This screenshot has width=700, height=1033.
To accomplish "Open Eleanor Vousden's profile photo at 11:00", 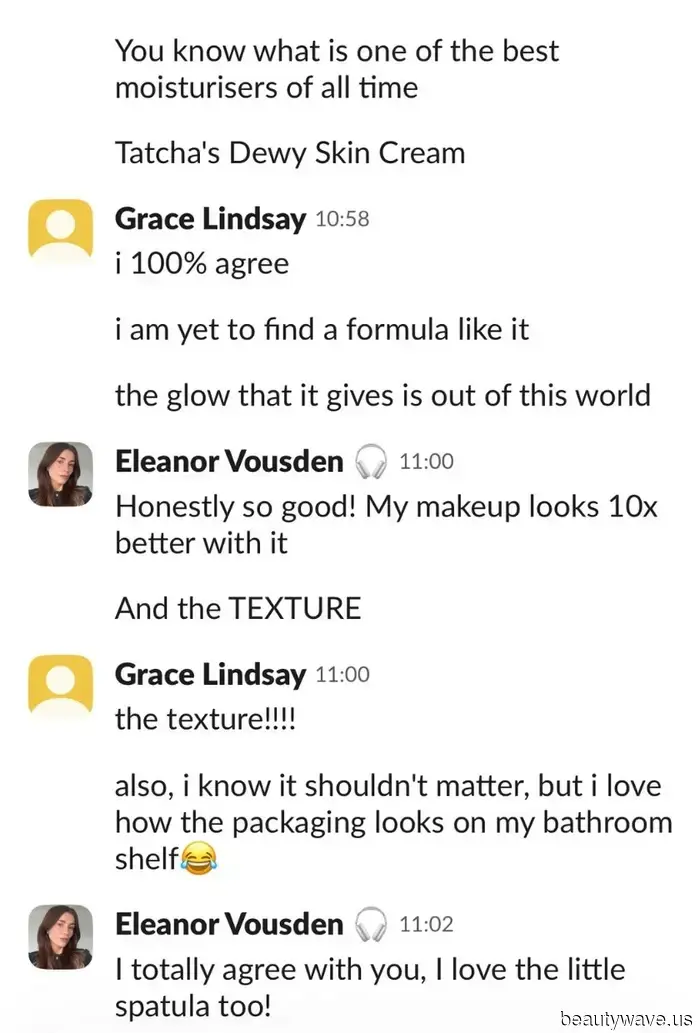I will click(61, 474).
